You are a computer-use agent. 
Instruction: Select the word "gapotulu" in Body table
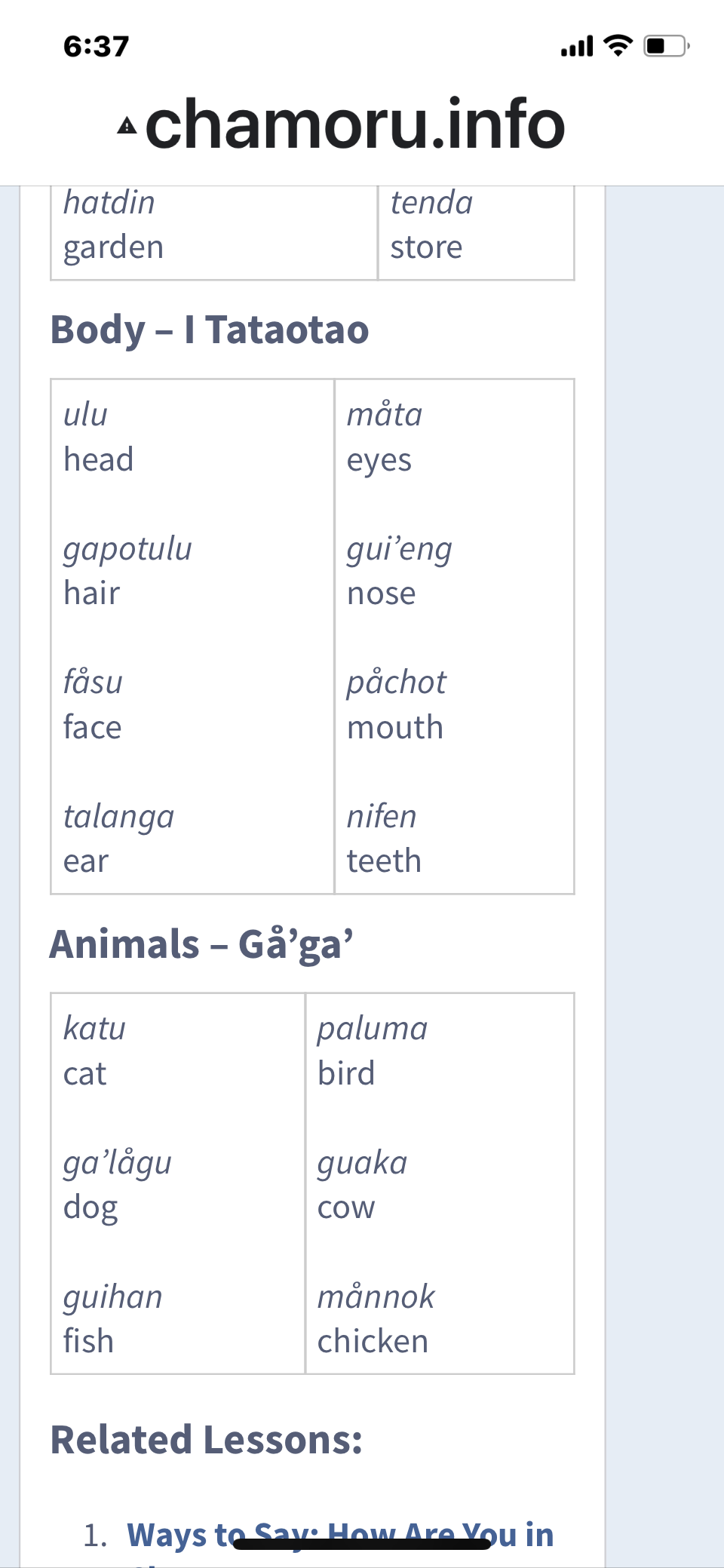point(127,549)
